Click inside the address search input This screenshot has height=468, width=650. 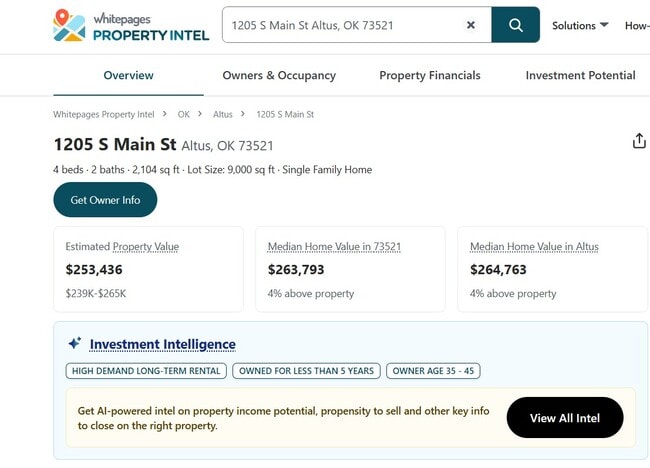[340, 25]
